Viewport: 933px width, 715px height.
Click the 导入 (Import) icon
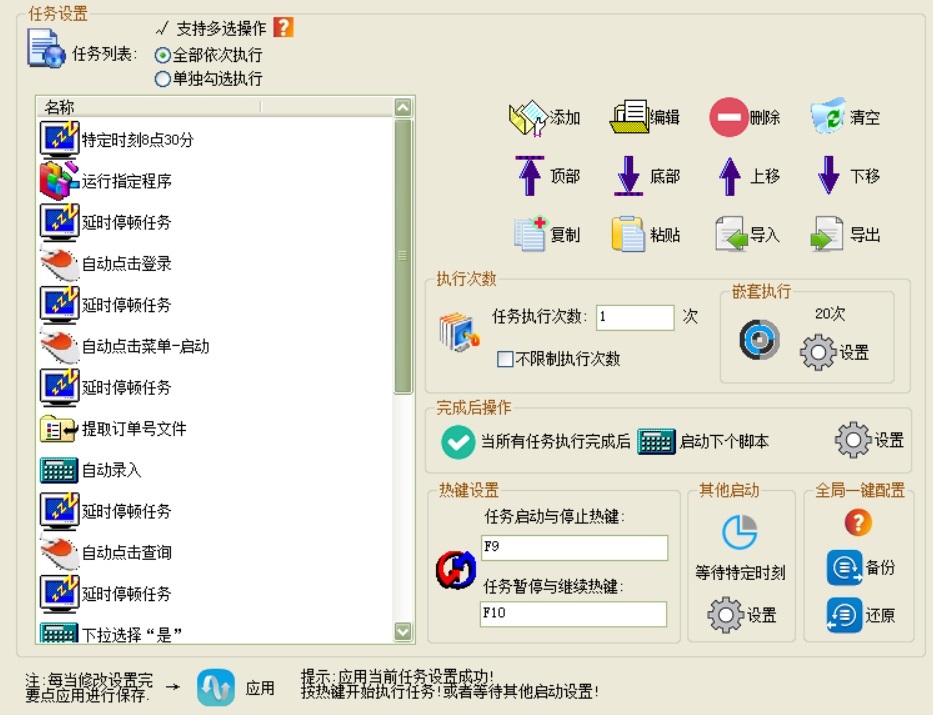coord(731,235)
